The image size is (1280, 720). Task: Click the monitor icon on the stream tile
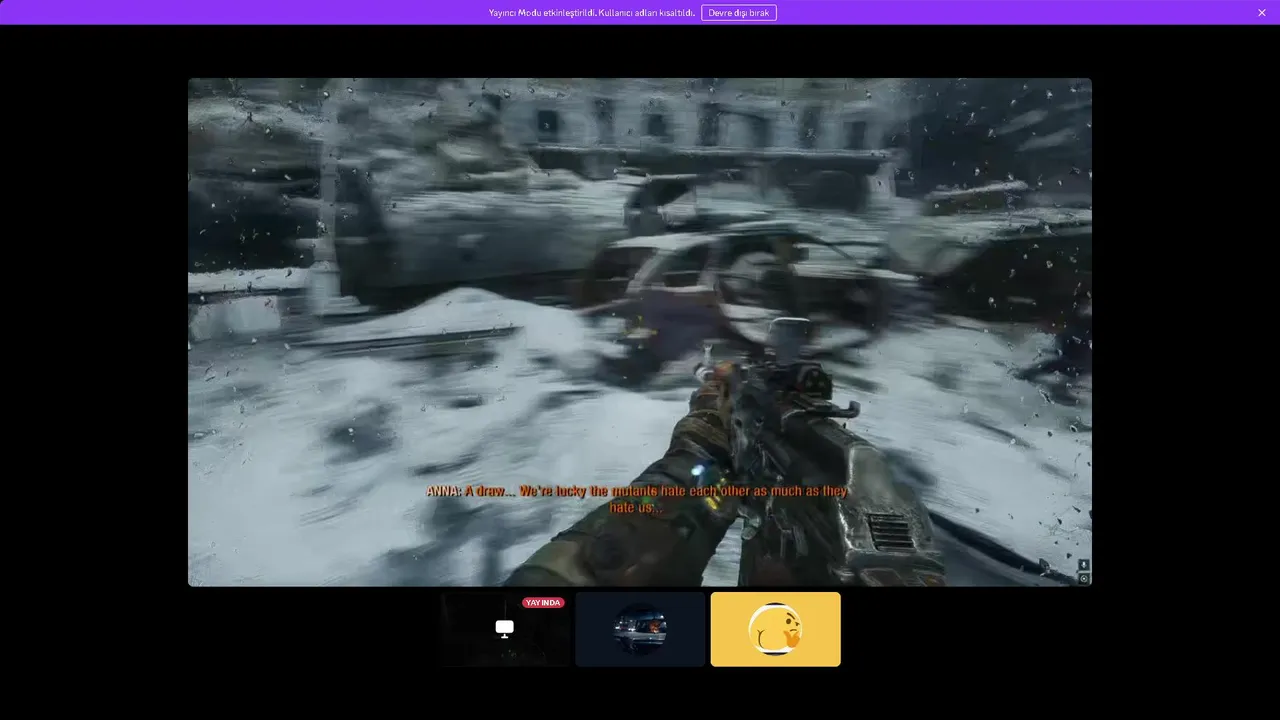pos(505,628)
